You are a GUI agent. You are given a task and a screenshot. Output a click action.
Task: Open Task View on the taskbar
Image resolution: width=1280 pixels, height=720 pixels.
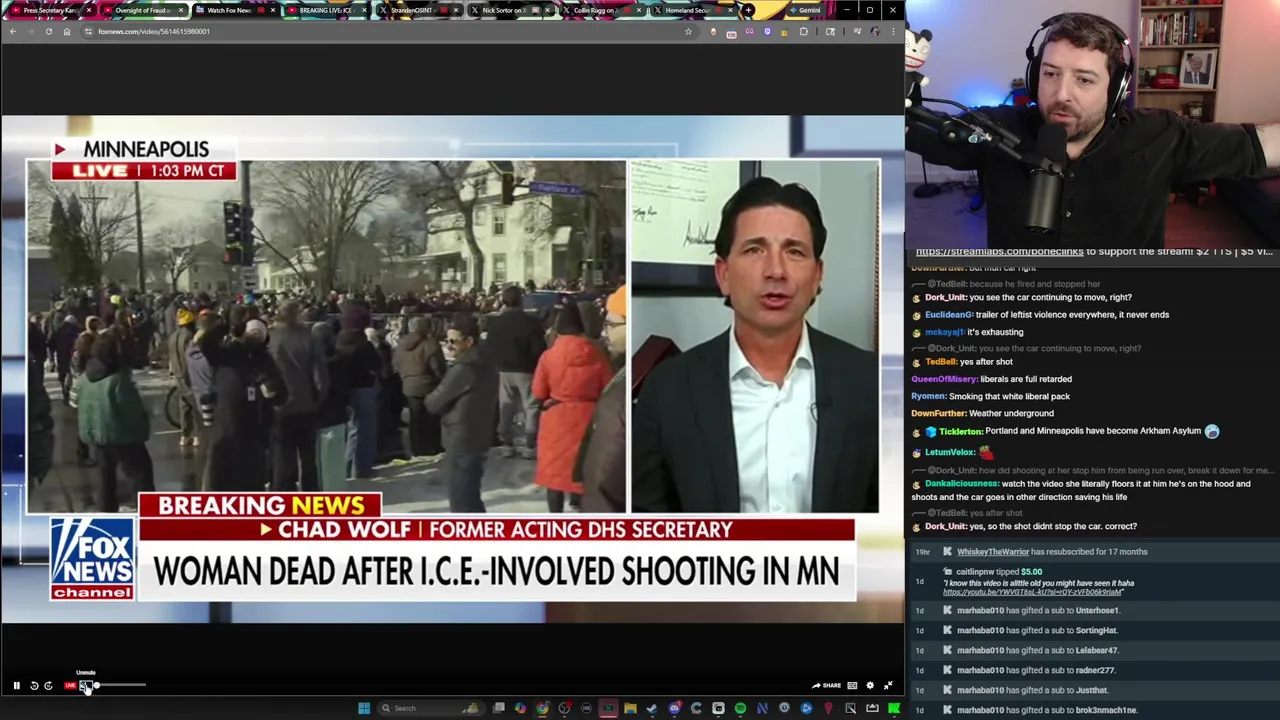(x=499, y=708)
